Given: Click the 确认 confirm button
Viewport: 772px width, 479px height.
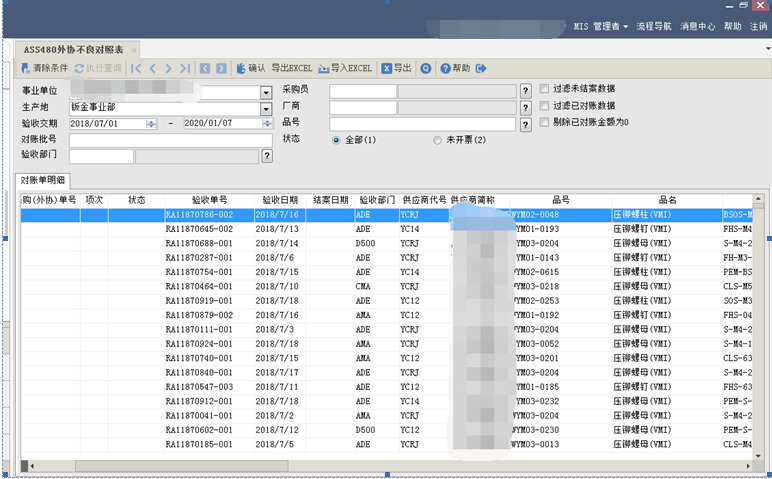Looking at the screenshot, I should [x=250, y=68].
